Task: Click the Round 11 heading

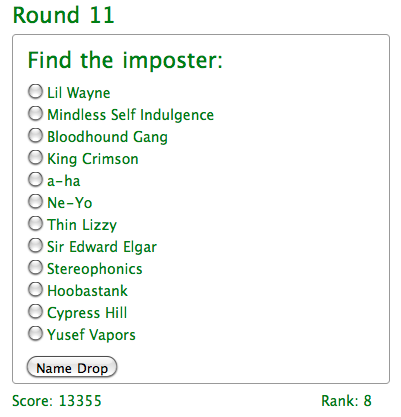Action: tap(63, 15)
